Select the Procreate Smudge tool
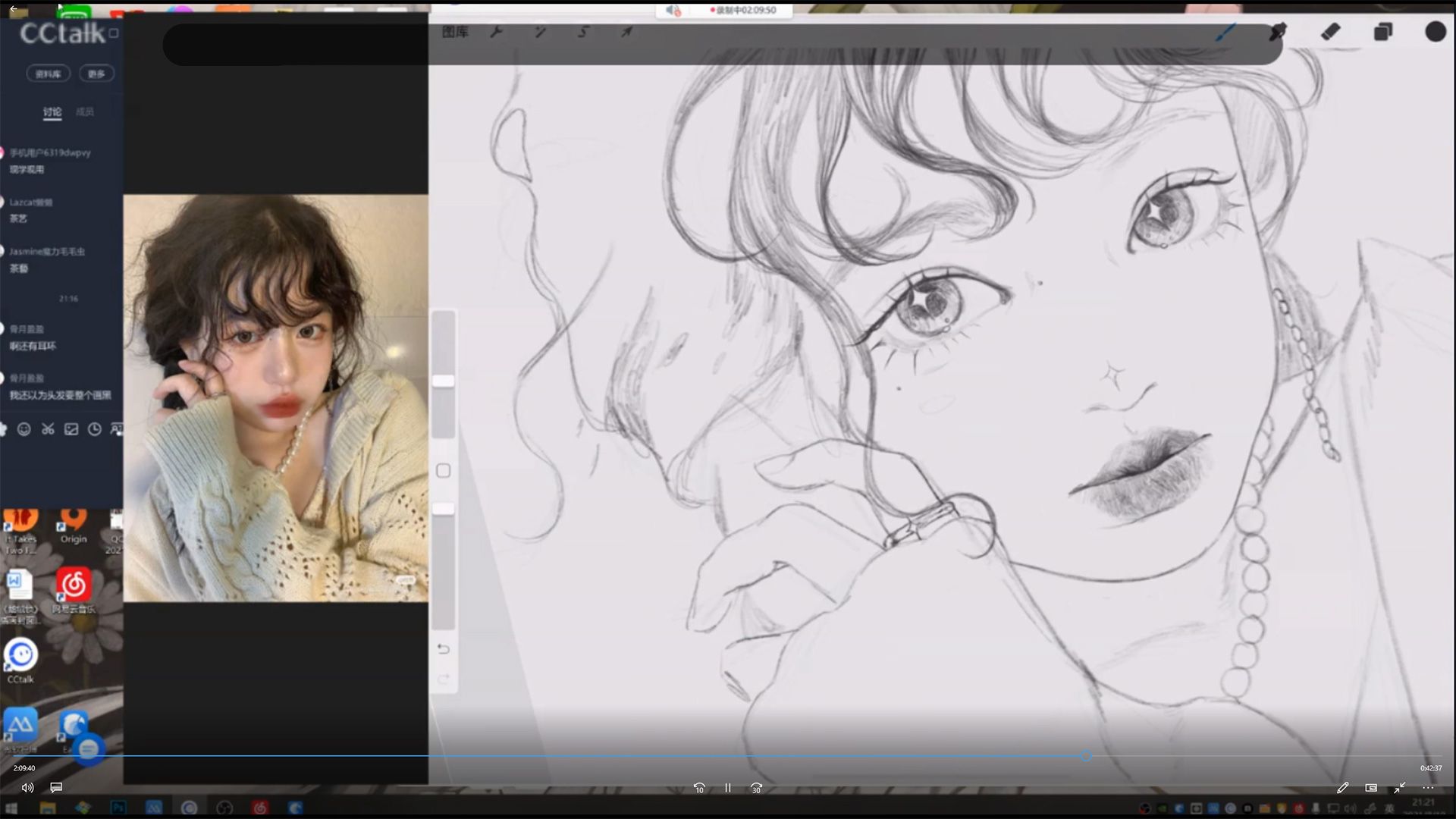The width and height of the screenshot is (1456, 819). pyautogui.click(x=1279, y=32)
